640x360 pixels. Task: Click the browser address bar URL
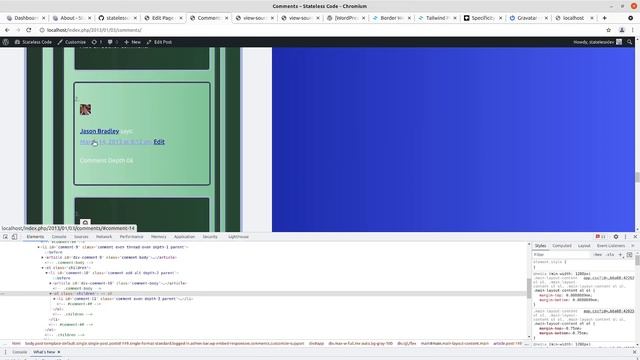coord(94,30)
